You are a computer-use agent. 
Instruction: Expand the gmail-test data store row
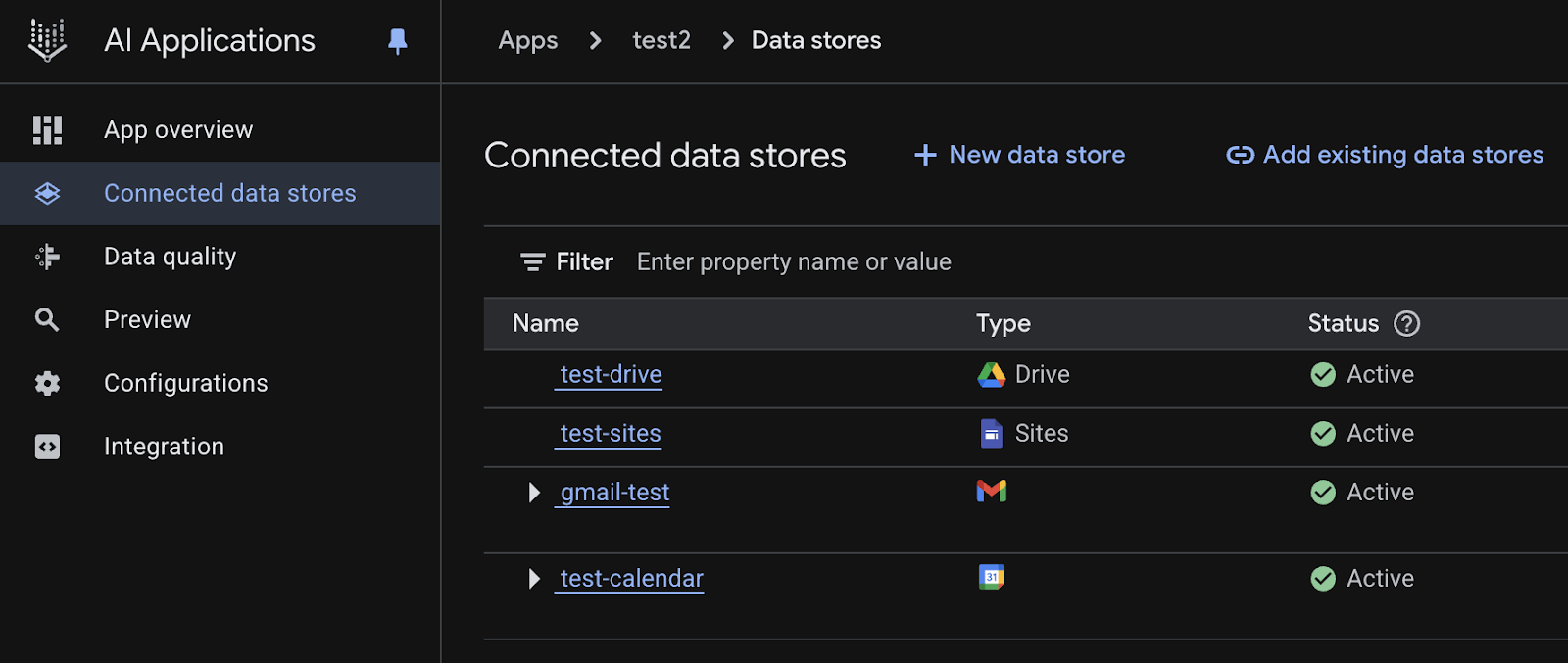pyautogui.click(x=534, y=493)
